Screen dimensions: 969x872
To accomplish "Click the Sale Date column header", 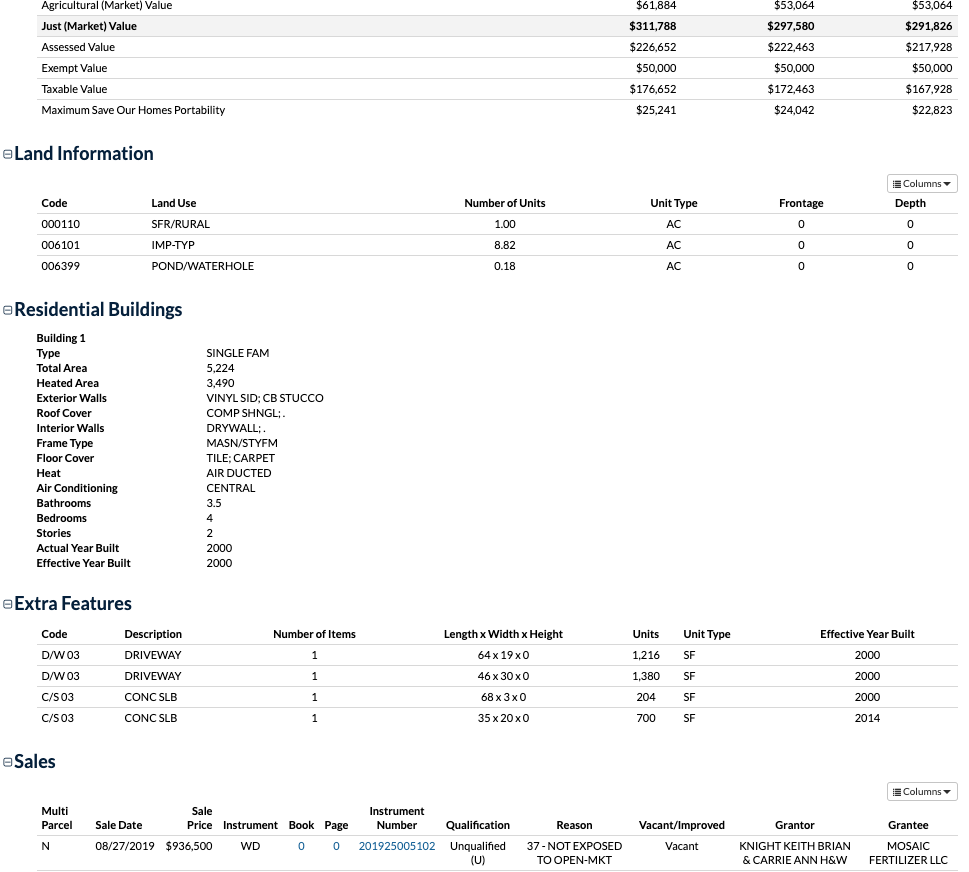I will point(118,825).
